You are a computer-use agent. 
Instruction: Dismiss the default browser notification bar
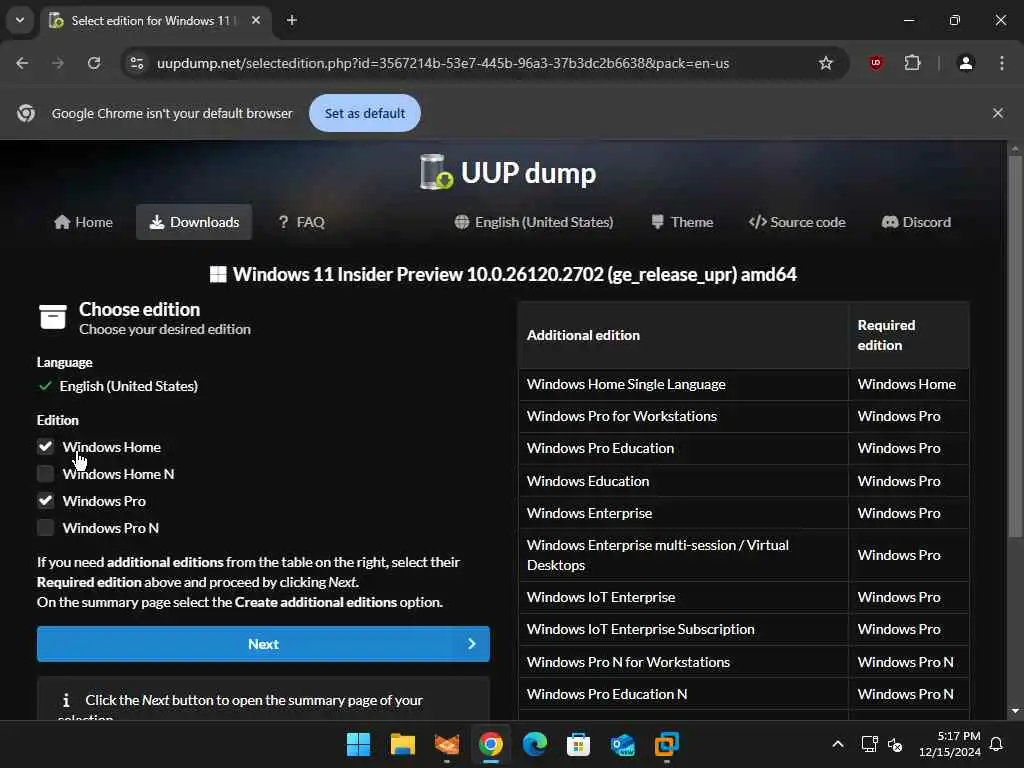998,113
